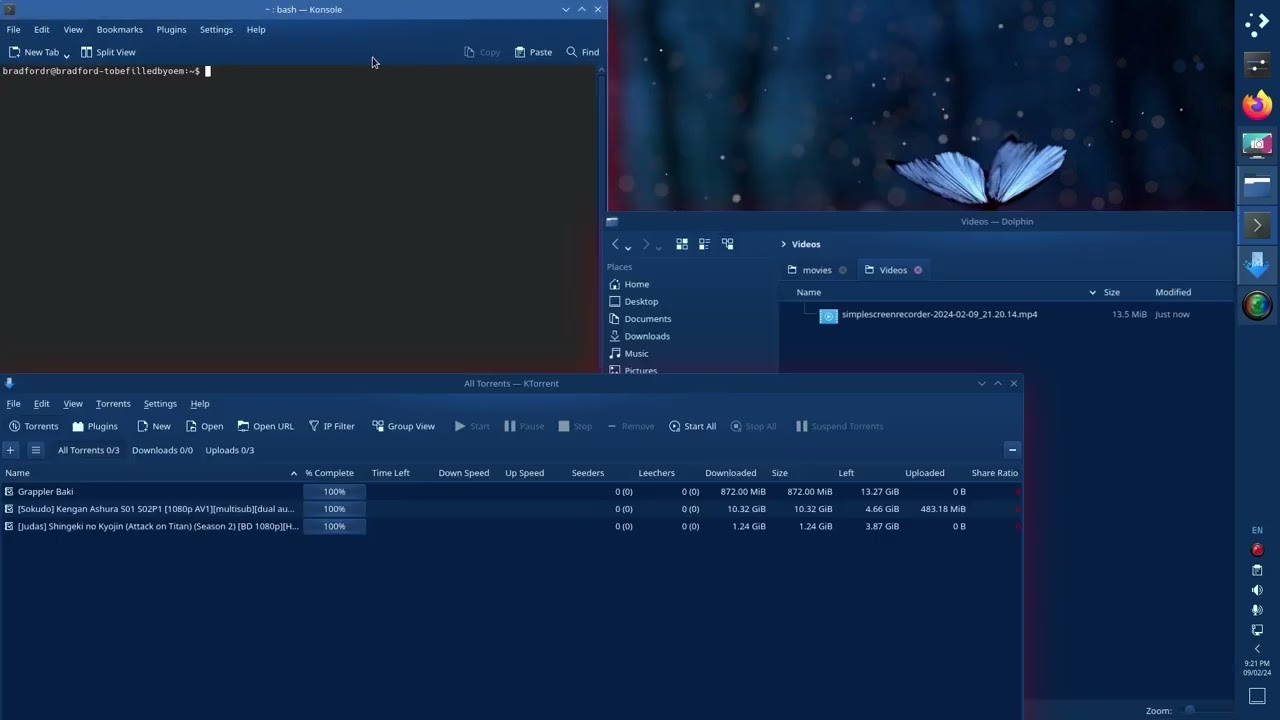Viewport: 1280px width, 720px height.
Task: Click New torrent button in KTorrent toolbar
Action: point(153,426)
